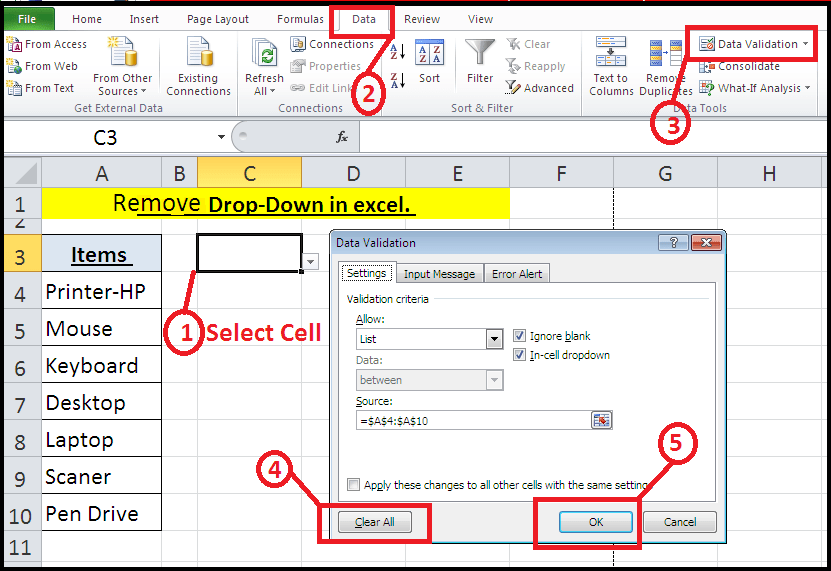The height and width of the screenshot is (571, 831).
Task: Click Sort A to Z icon
Action: [398, 52]
